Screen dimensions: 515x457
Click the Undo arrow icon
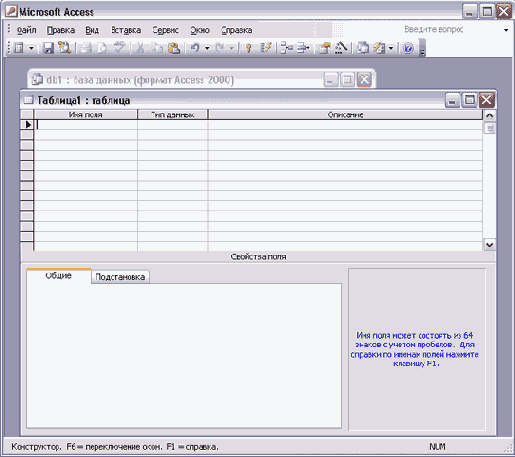coord(195,48)
